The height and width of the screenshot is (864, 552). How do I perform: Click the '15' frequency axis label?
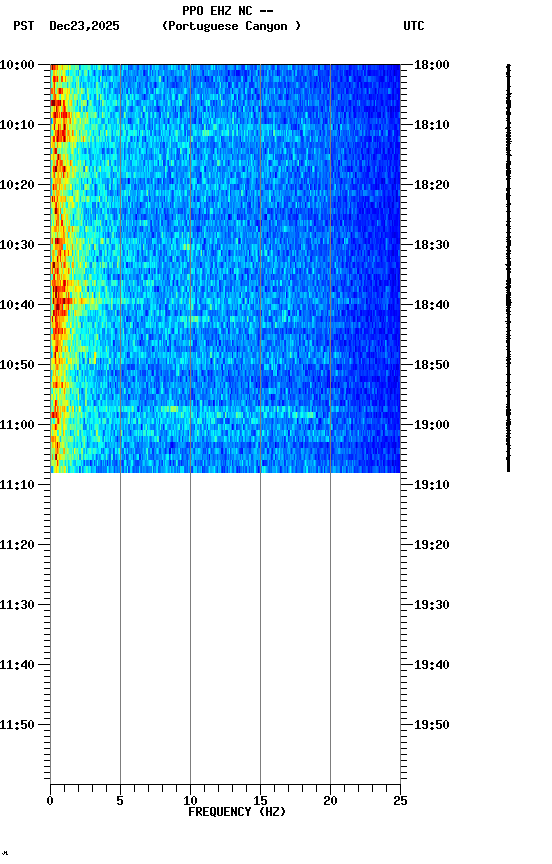pos(260,801)
